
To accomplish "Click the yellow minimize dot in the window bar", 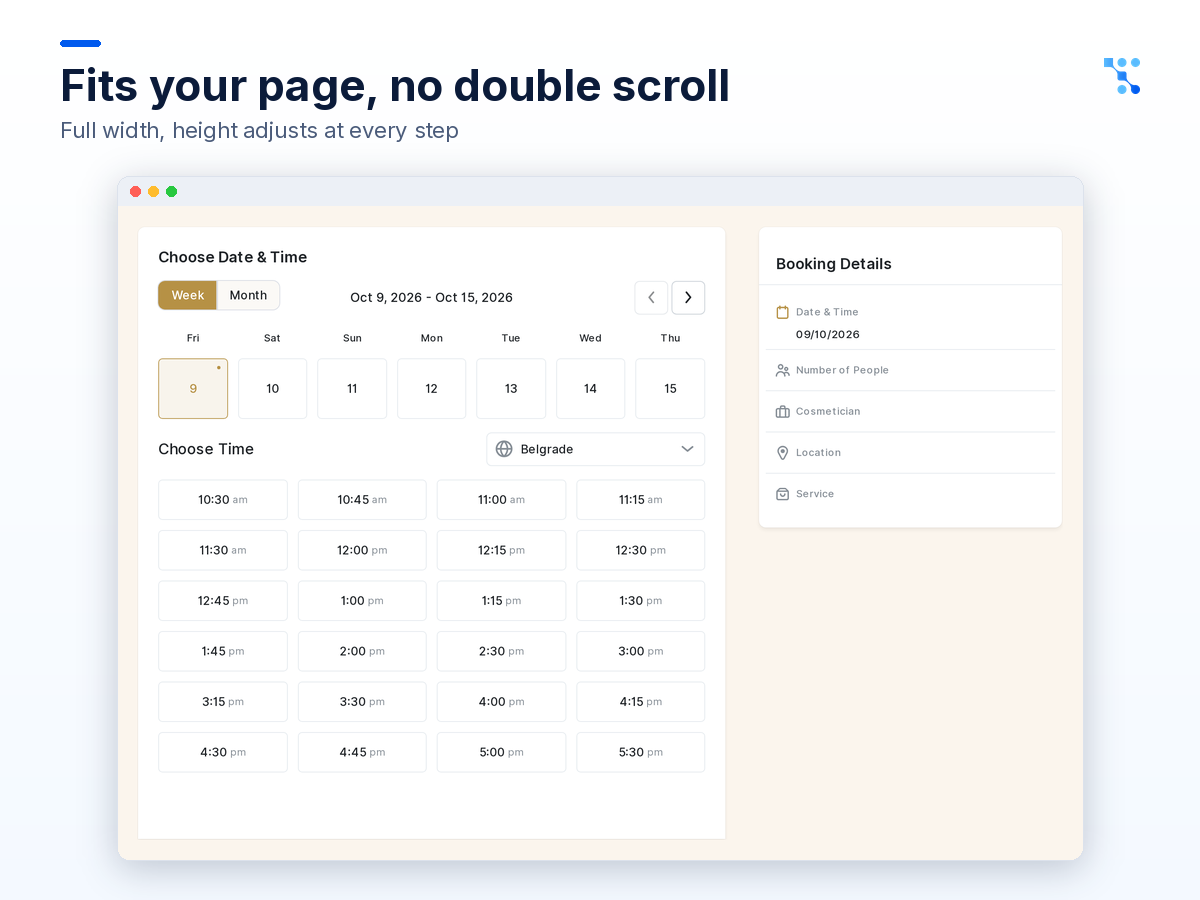I will 153,192.
